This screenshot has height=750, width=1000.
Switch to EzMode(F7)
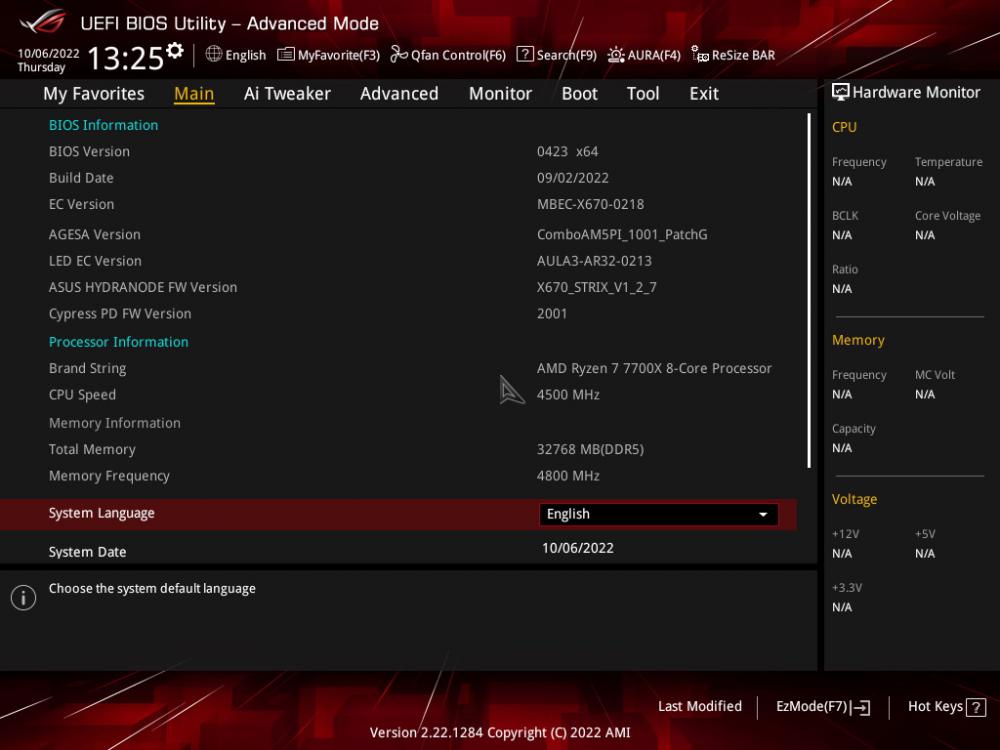(823, 707)
